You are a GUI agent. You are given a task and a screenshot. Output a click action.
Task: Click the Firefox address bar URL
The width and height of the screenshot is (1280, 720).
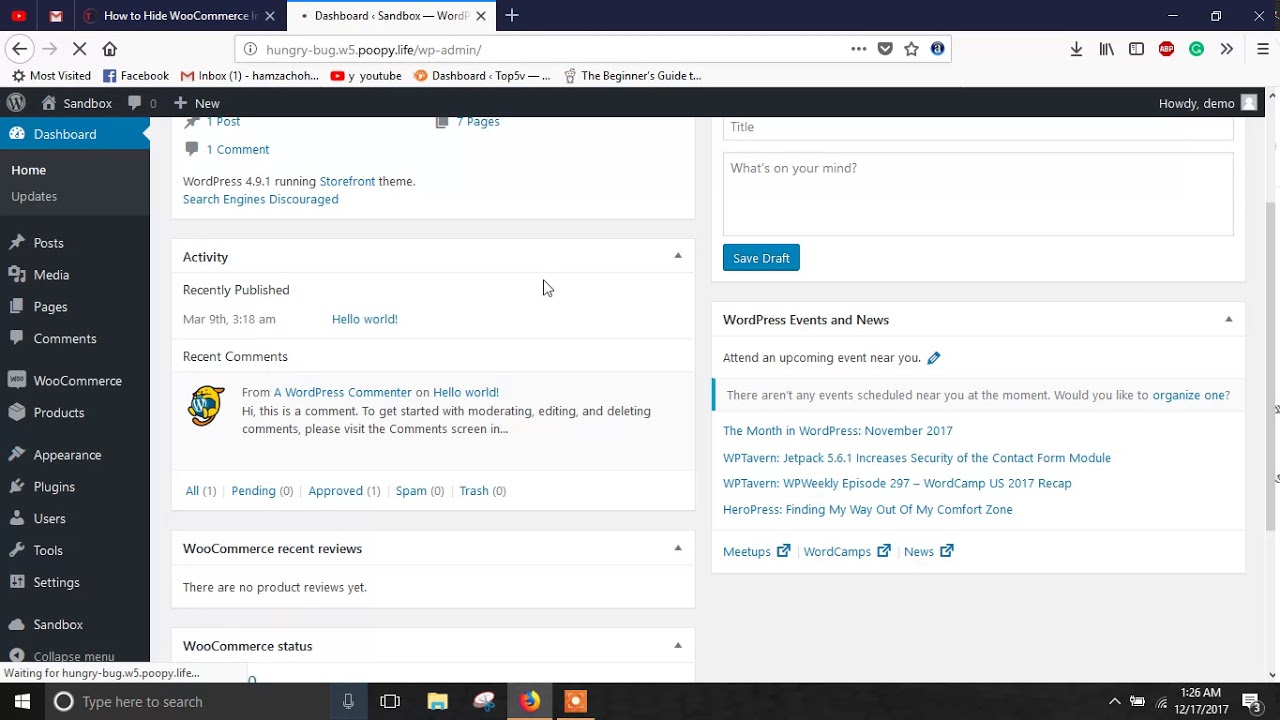coord(373,49)
